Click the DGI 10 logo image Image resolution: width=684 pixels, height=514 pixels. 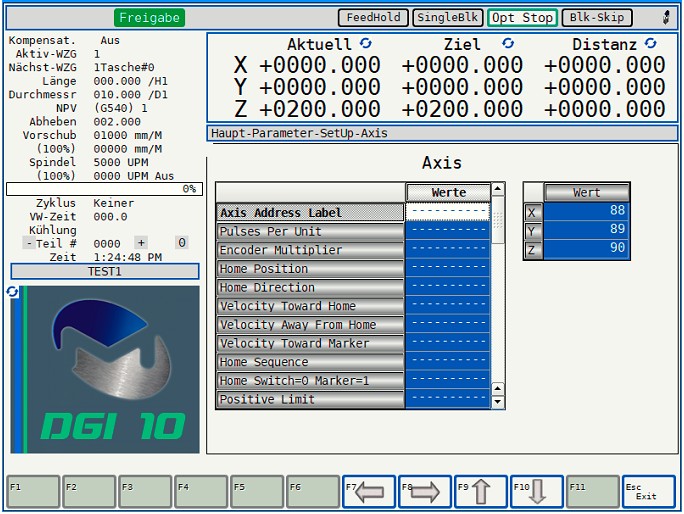(x=105, y=369)
